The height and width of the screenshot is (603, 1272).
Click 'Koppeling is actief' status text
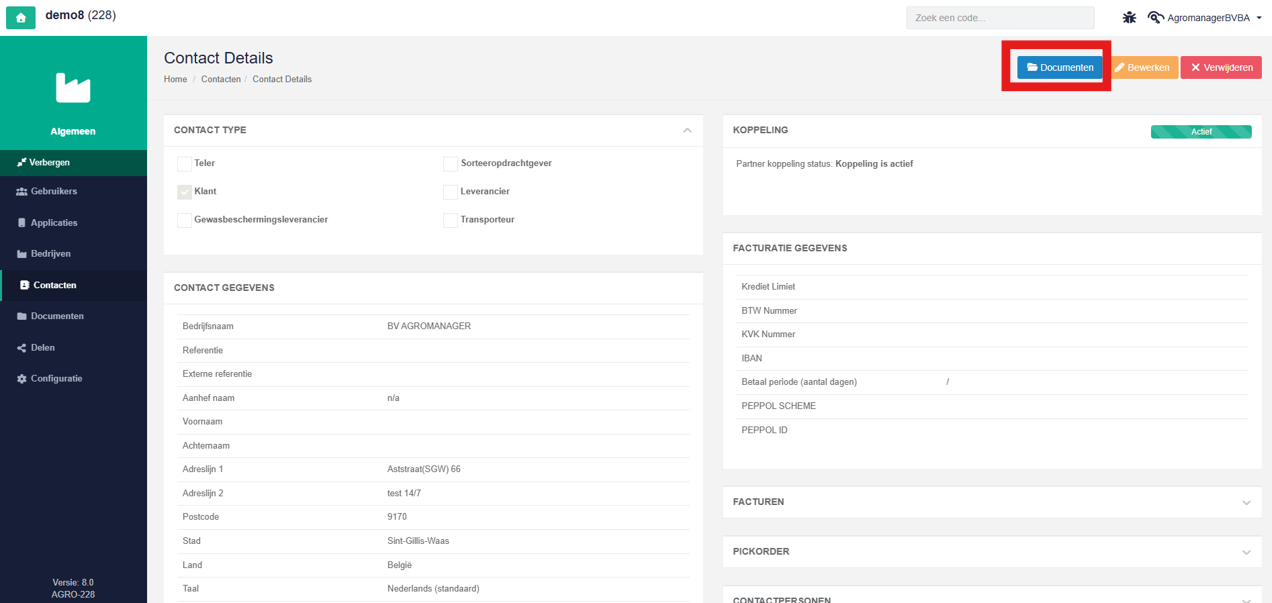click(x=874, y=164)
